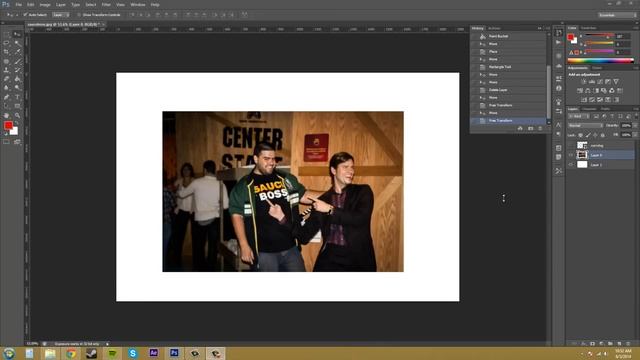Viewport: 640px width, 360px height.
Task: Open the Window menu
Action: pyautogui.click(x=138, y=4)
